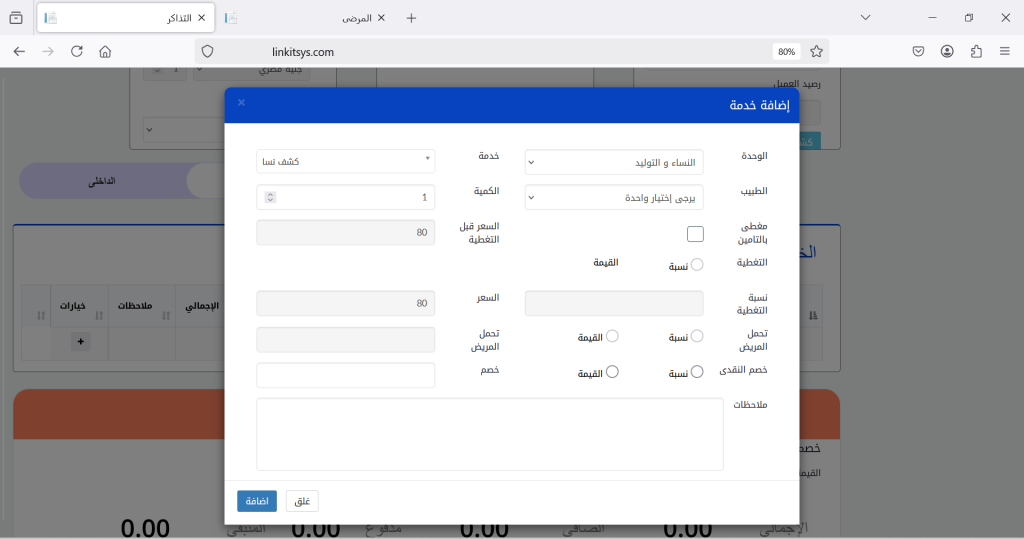Open the Pocket save icon

[918, 51]
